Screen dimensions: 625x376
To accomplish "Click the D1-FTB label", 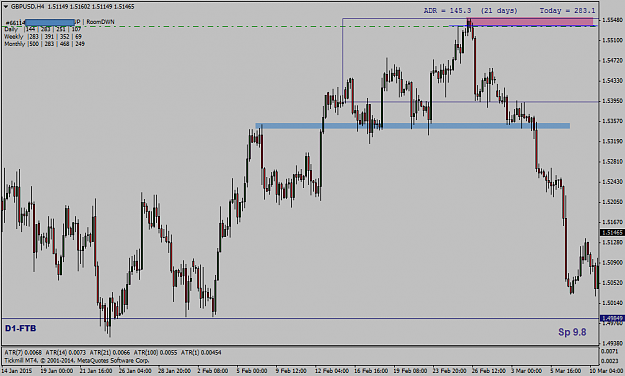I will point(20,328).
